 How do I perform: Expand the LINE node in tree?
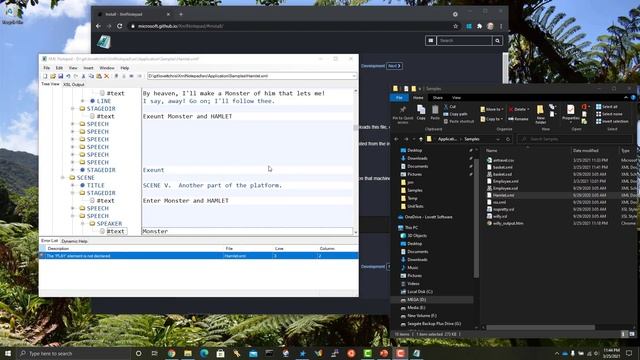click(83, 101)
